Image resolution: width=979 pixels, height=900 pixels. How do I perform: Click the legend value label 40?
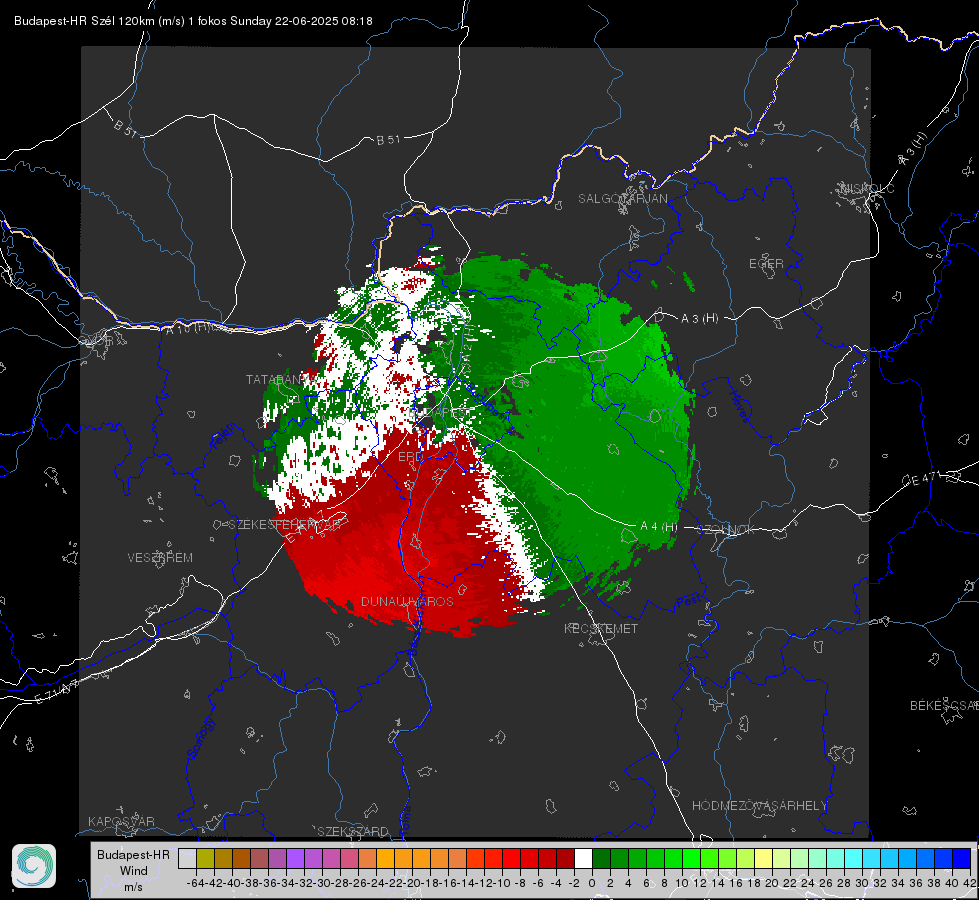click(x=951, y=883)
